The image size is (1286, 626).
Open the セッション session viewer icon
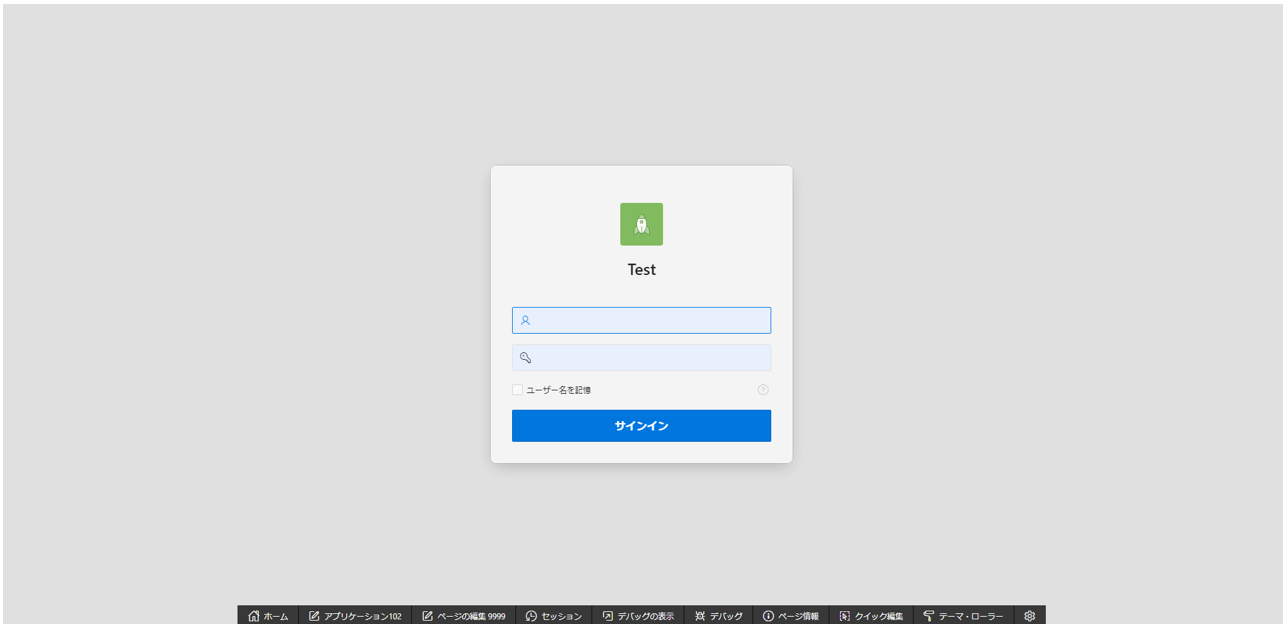[x=530, y=615]
